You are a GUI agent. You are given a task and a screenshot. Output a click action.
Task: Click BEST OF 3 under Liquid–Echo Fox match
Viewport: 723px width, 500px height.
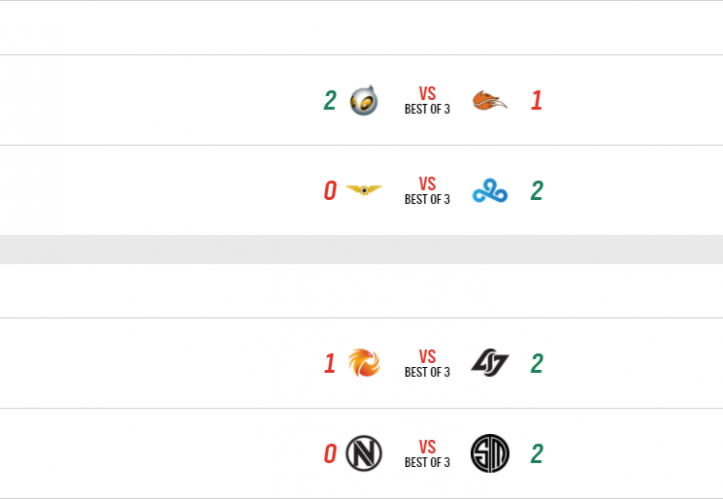[427, 109]
